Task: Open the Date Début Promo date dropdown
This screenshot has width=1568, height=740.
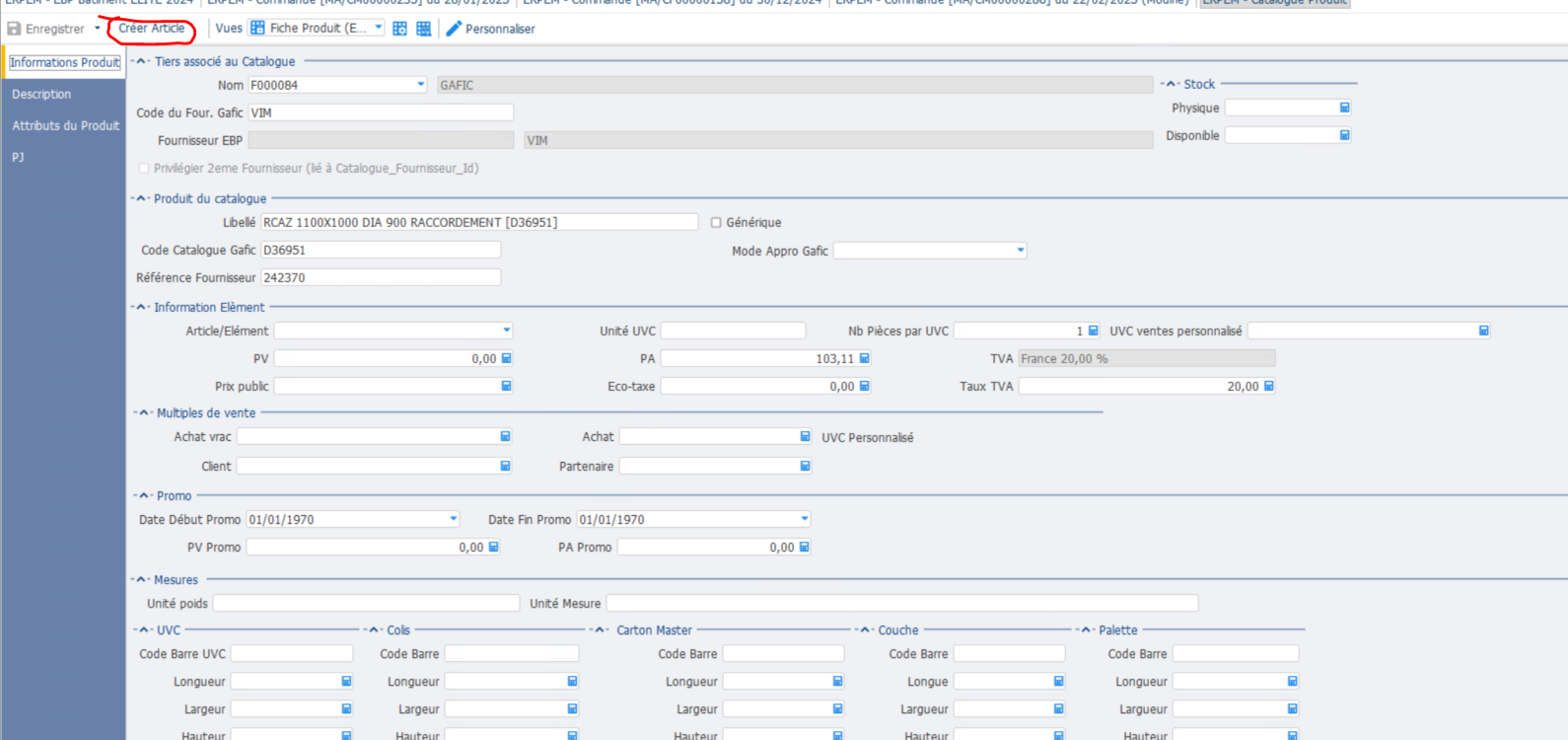Action: point(454,519)
